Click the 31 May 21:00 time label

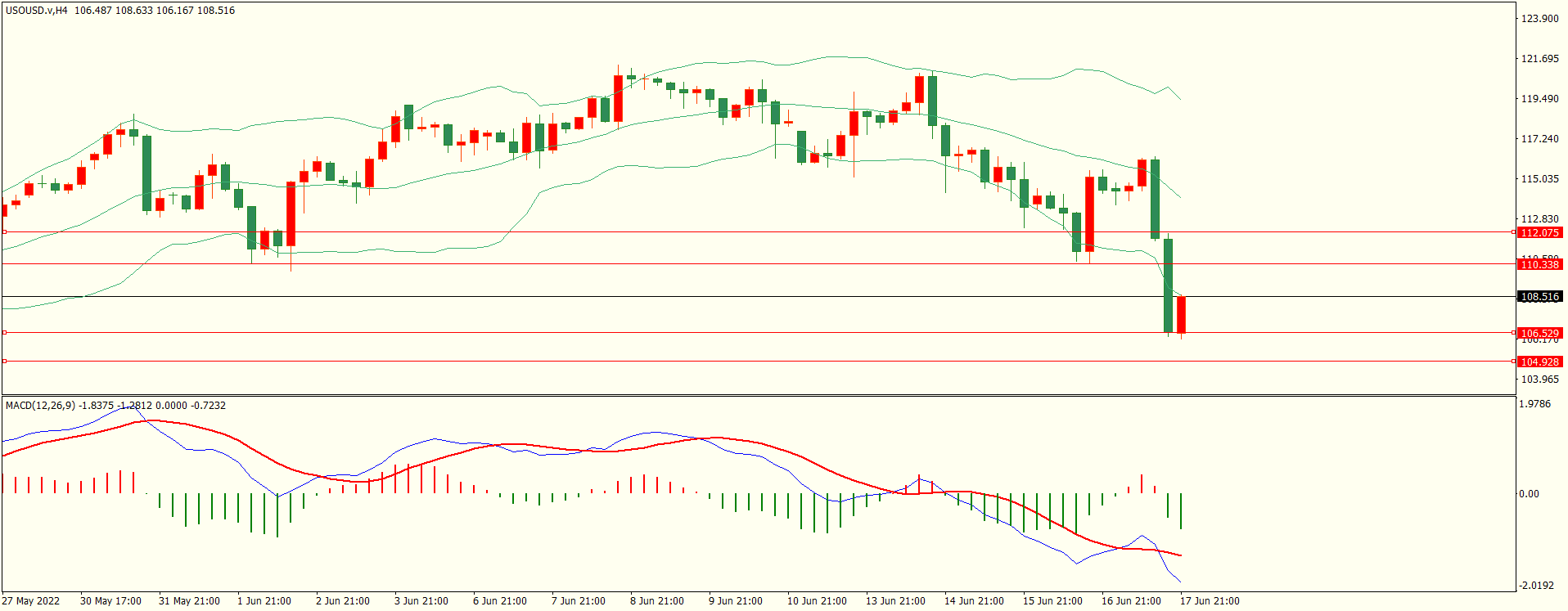pyautogui.click(x=189, y=601)
